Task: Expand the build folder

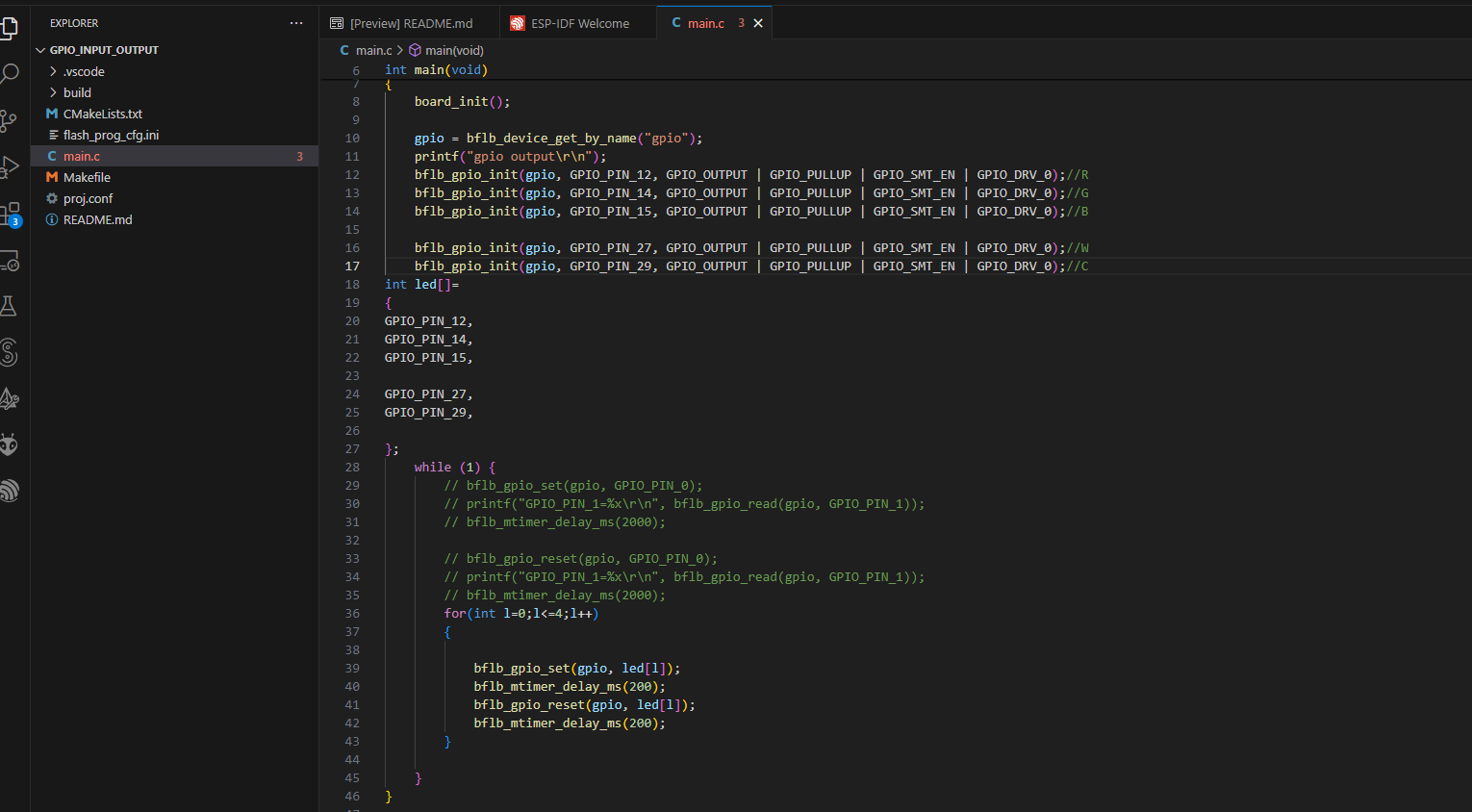Action: pos(53,92)
